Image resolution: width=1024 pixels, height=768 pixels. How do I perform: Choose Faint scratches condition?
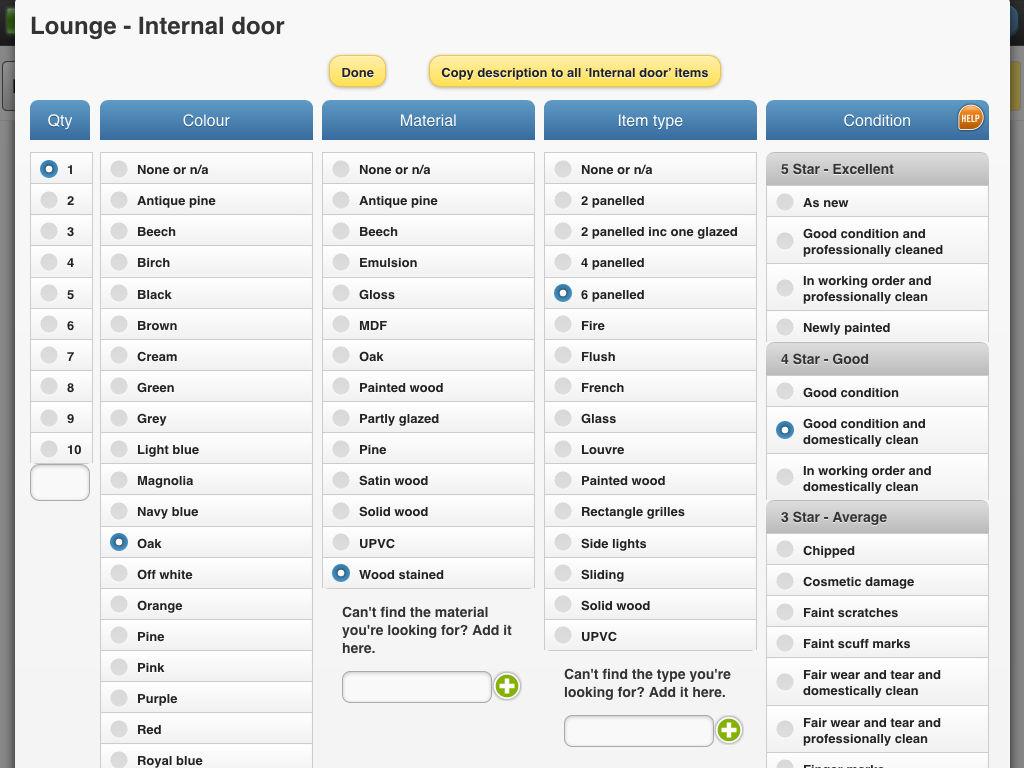[x=785, y=612]
